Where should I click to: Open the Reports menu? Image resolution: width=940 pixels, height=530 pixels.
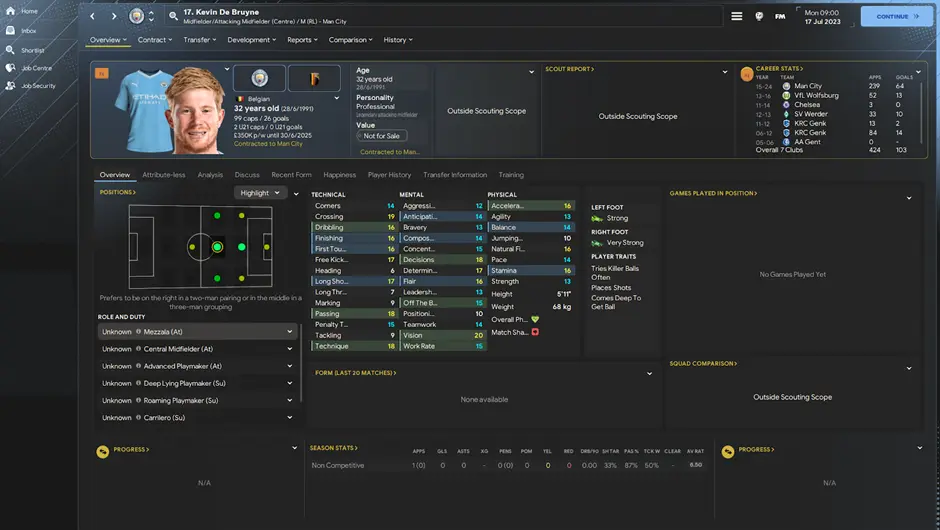click(302, 40)
